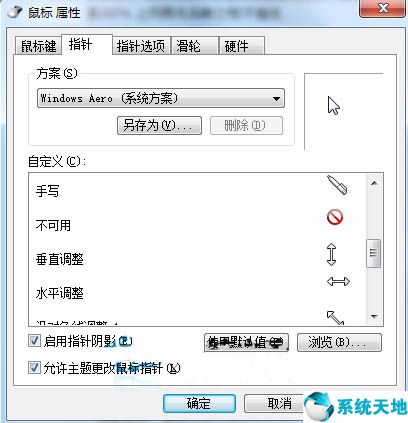Select the 手写 list entry
408x423 pixels.
tap(48, 191)
